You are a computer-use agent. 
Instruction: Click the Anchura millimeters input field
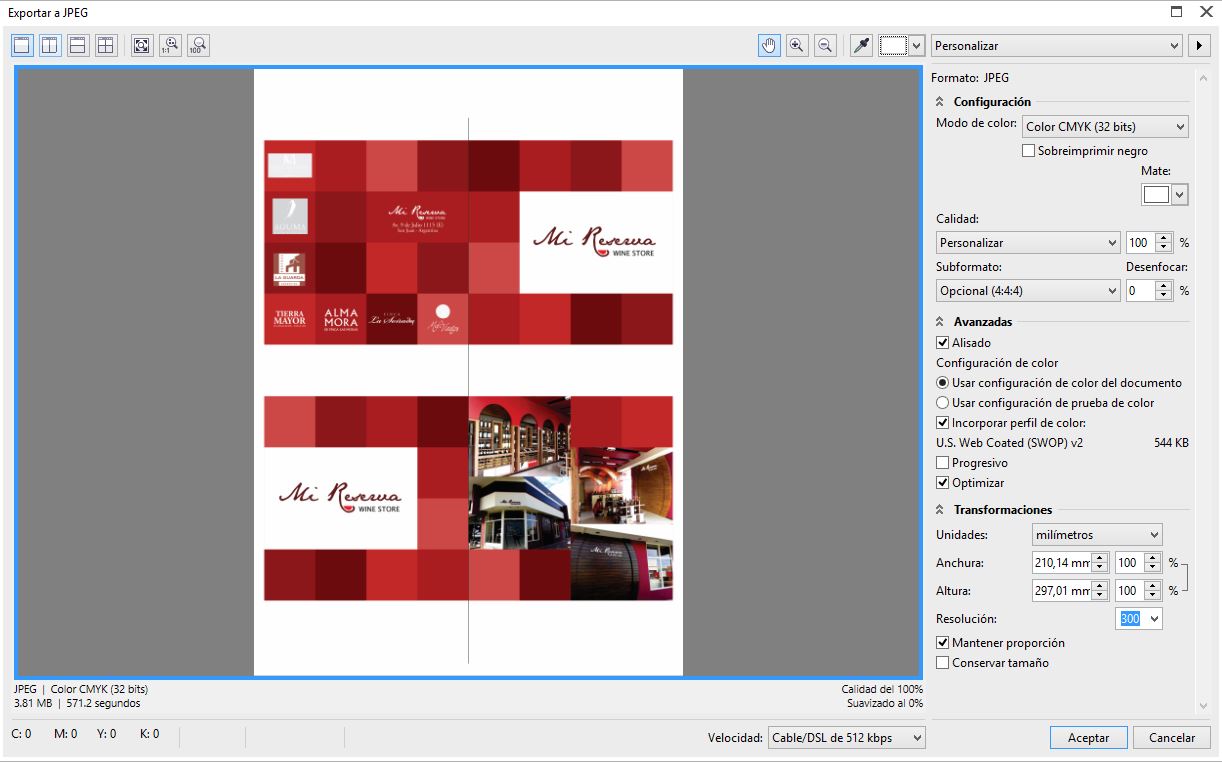tap(1062, 563)
